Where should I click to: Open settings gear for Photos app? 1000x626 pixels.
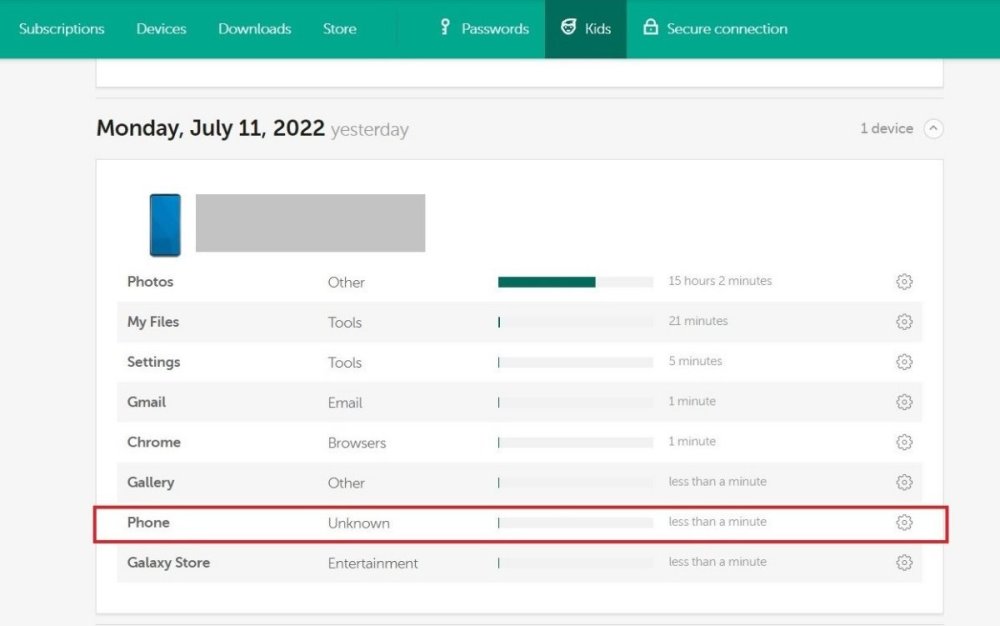[904, 282]
